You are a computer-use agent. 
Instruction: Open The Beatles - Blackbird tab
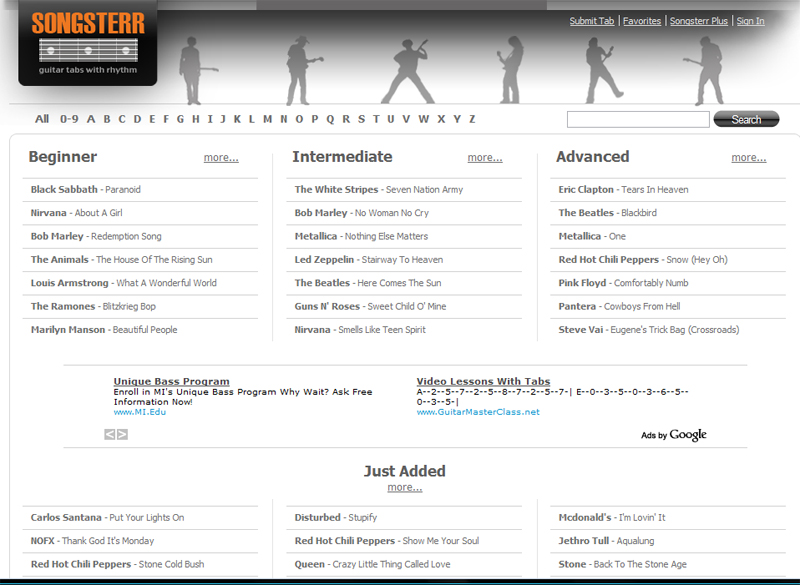coord(608,213)
